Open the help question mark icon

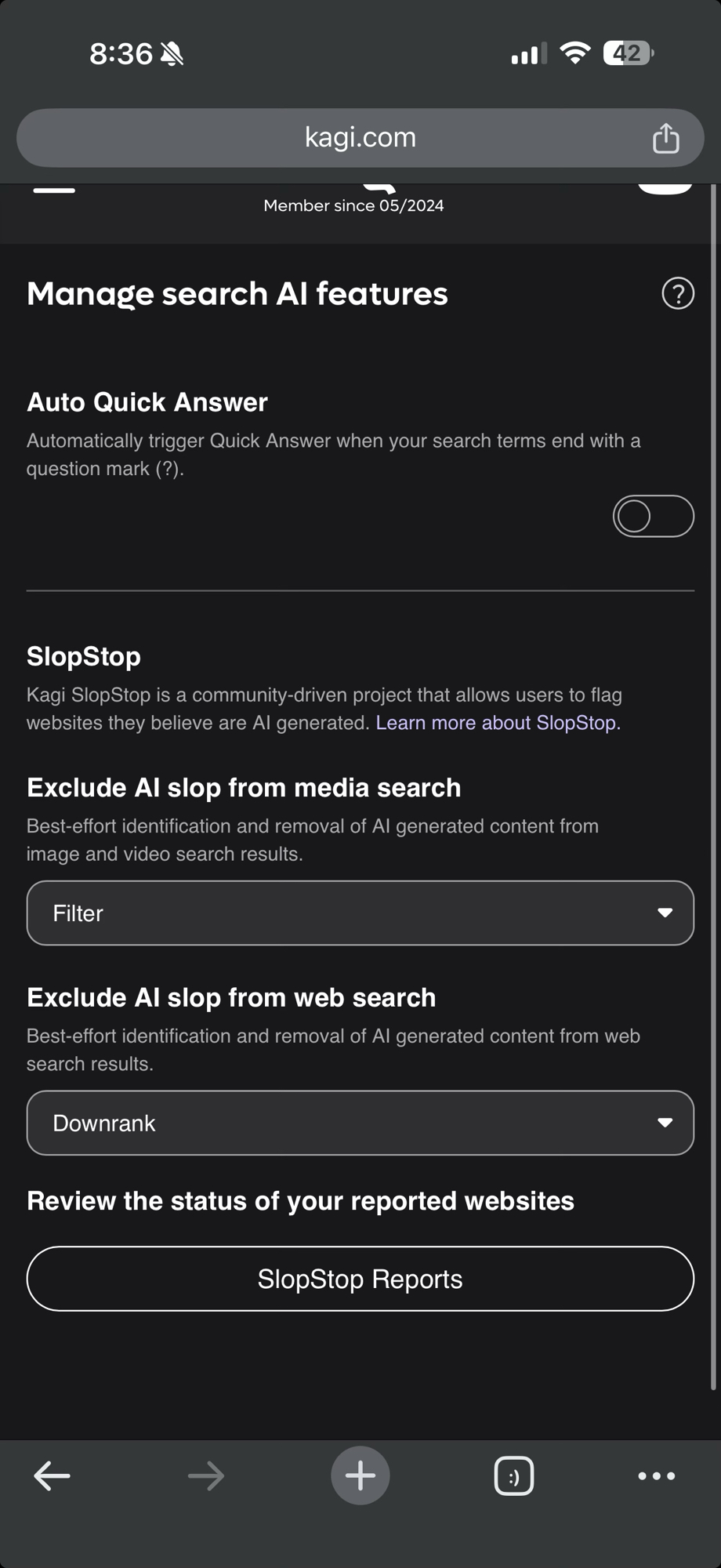pyautogui.click(x=678, y=294)
